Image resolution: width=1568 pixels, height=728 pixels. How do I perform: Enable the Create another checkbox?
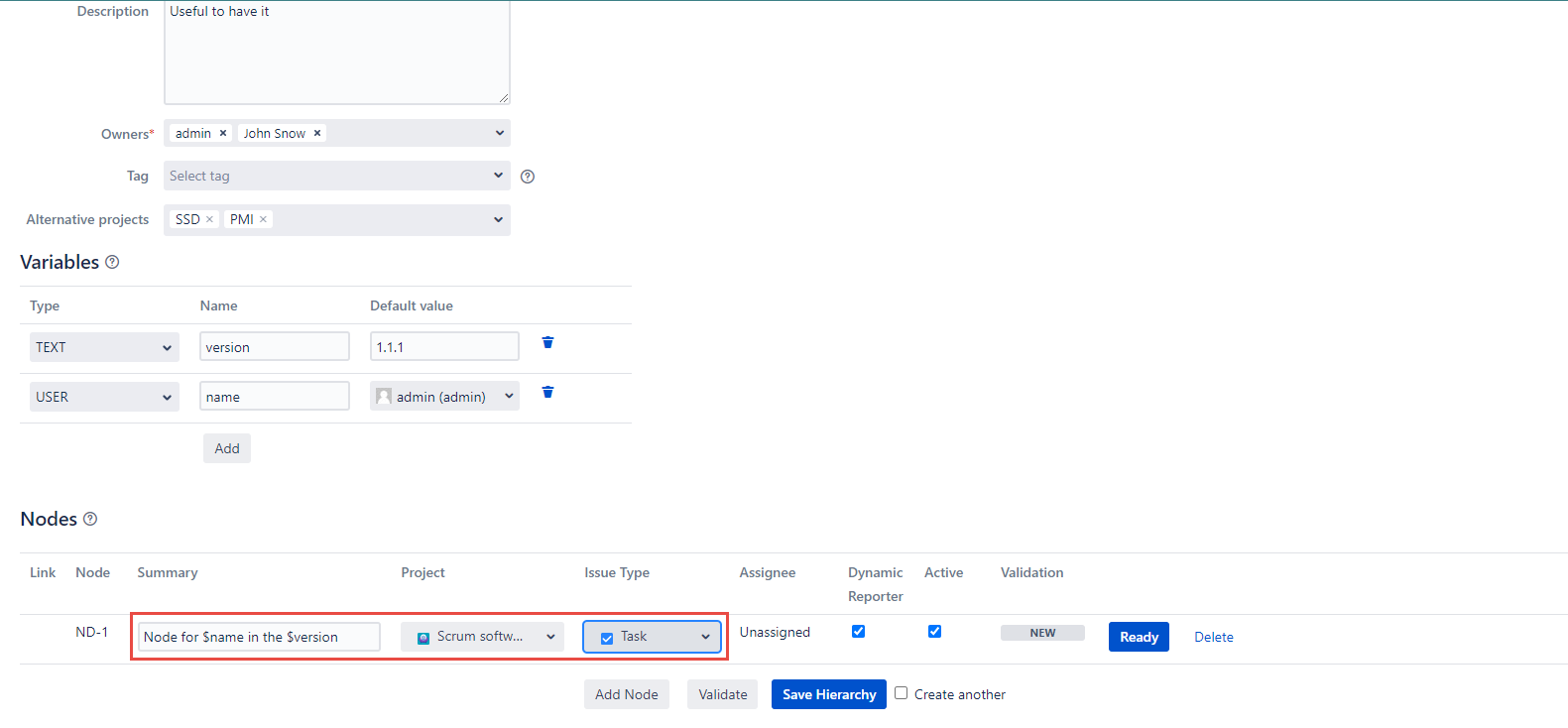click(x=902, y=693)
